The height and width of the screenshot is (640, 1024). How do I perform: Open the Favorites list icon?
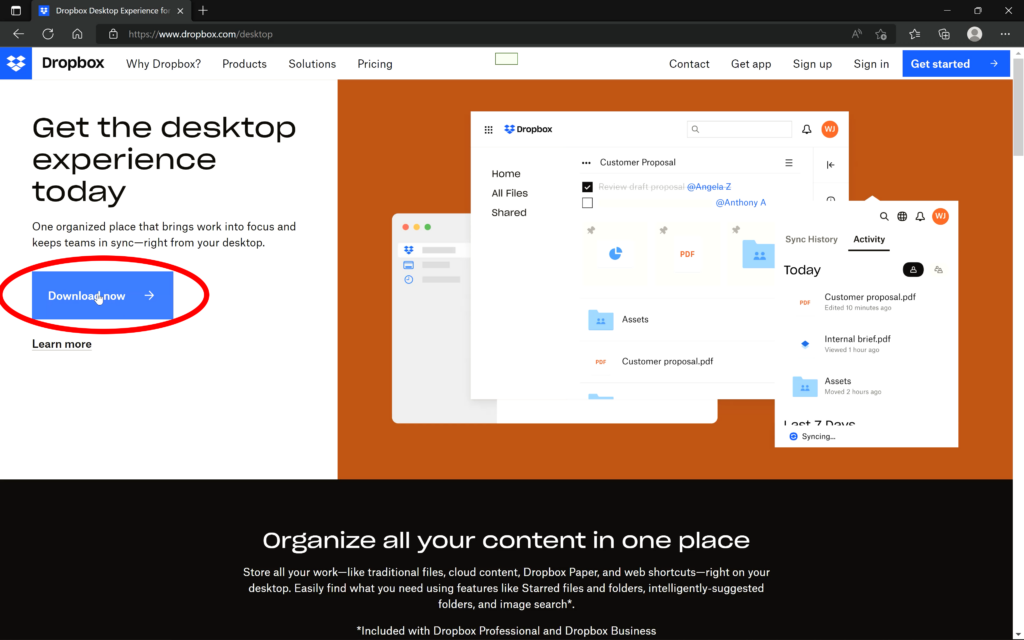(914, 34)
